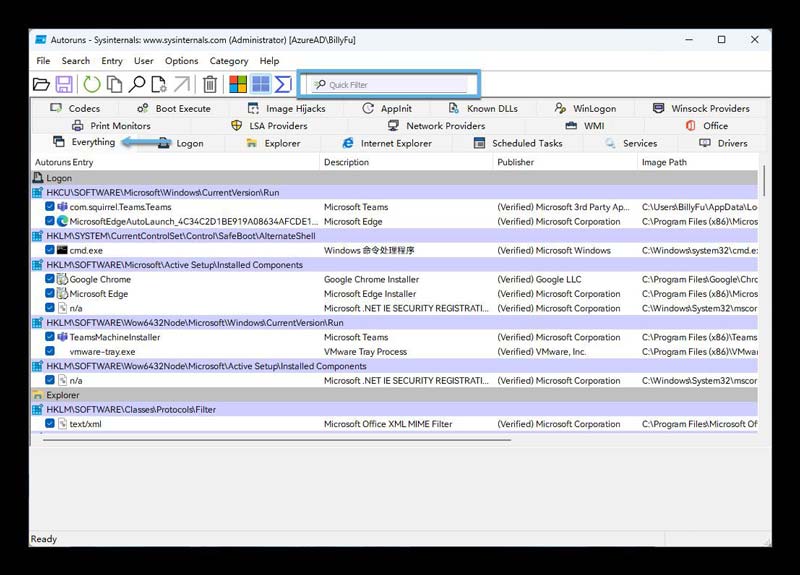This screenshot has width=800, height=575.
Task: Click the Edge icon beside MicrosoftEdgeAutoLaunch entry
Action: coord(62,221)
